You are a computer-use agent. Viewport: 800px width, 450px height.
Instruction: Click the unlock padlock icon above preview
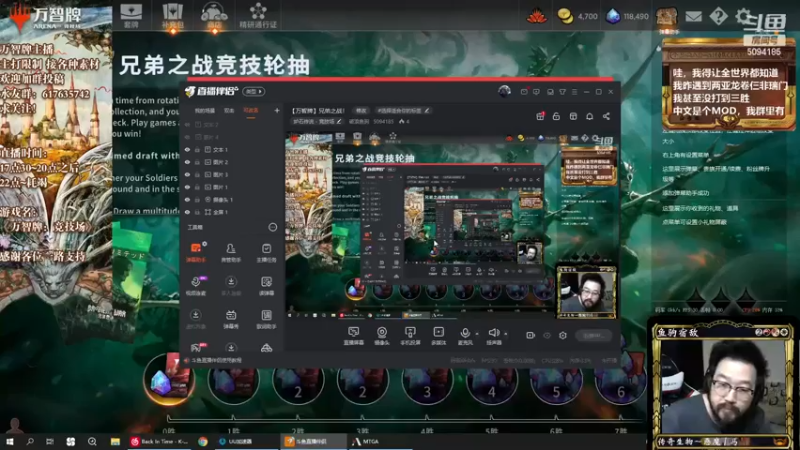[556, 116]
